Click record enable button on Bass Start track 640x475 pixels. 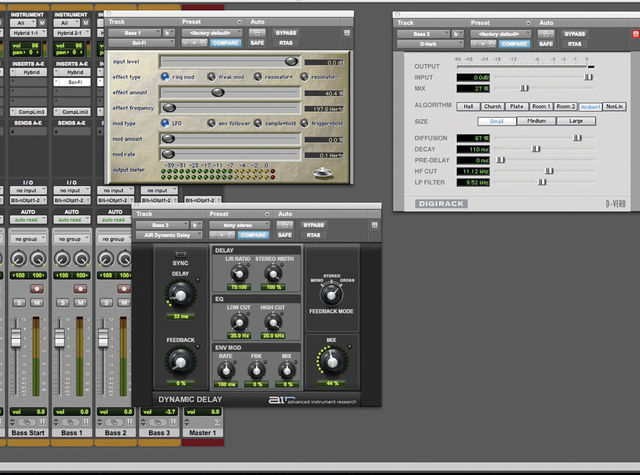[37, 289]
